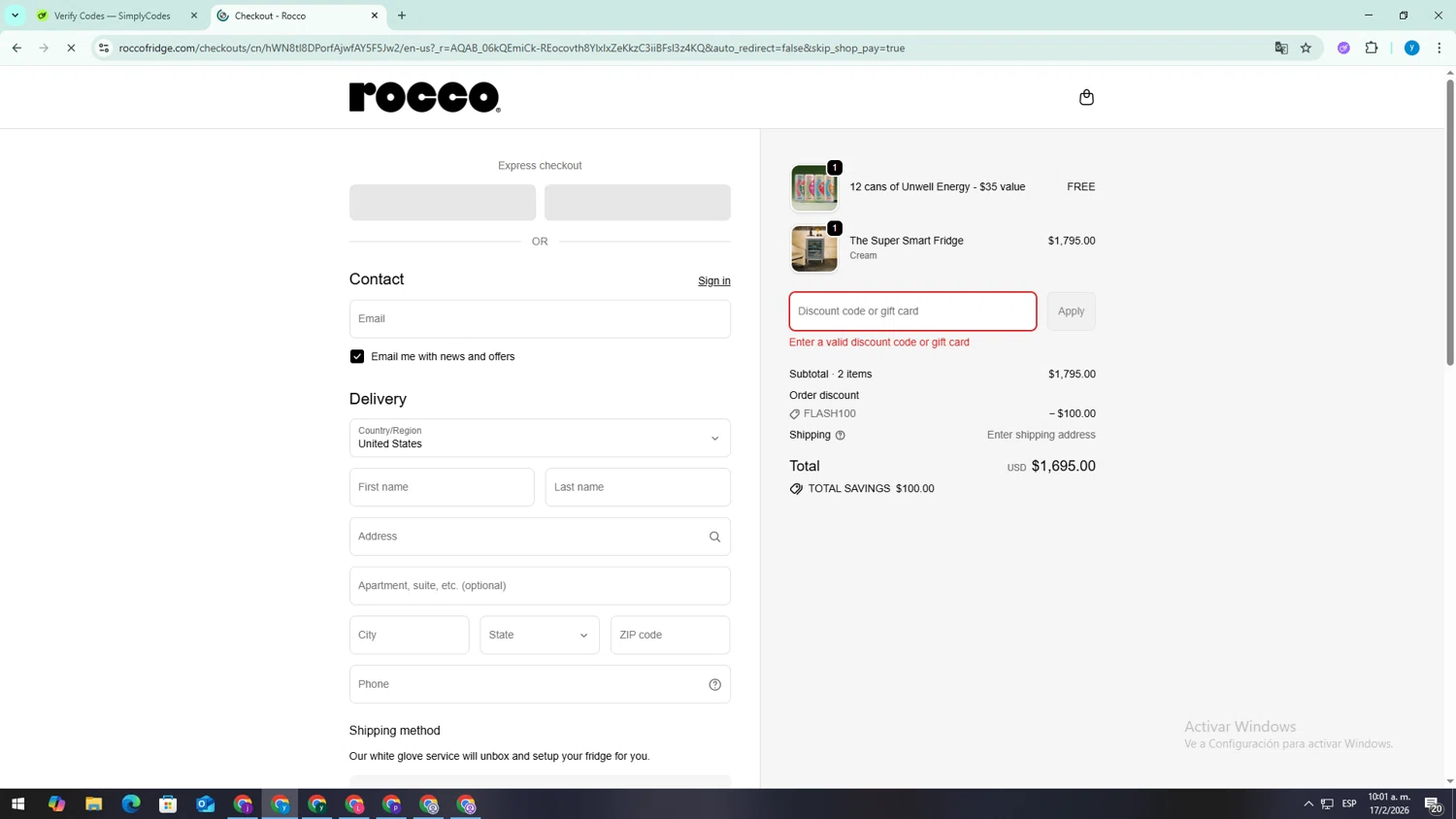1456x819 pixels.
Task: Toggle Email me with news and offers
Action: pyautogui.click(x=357, y=357)
